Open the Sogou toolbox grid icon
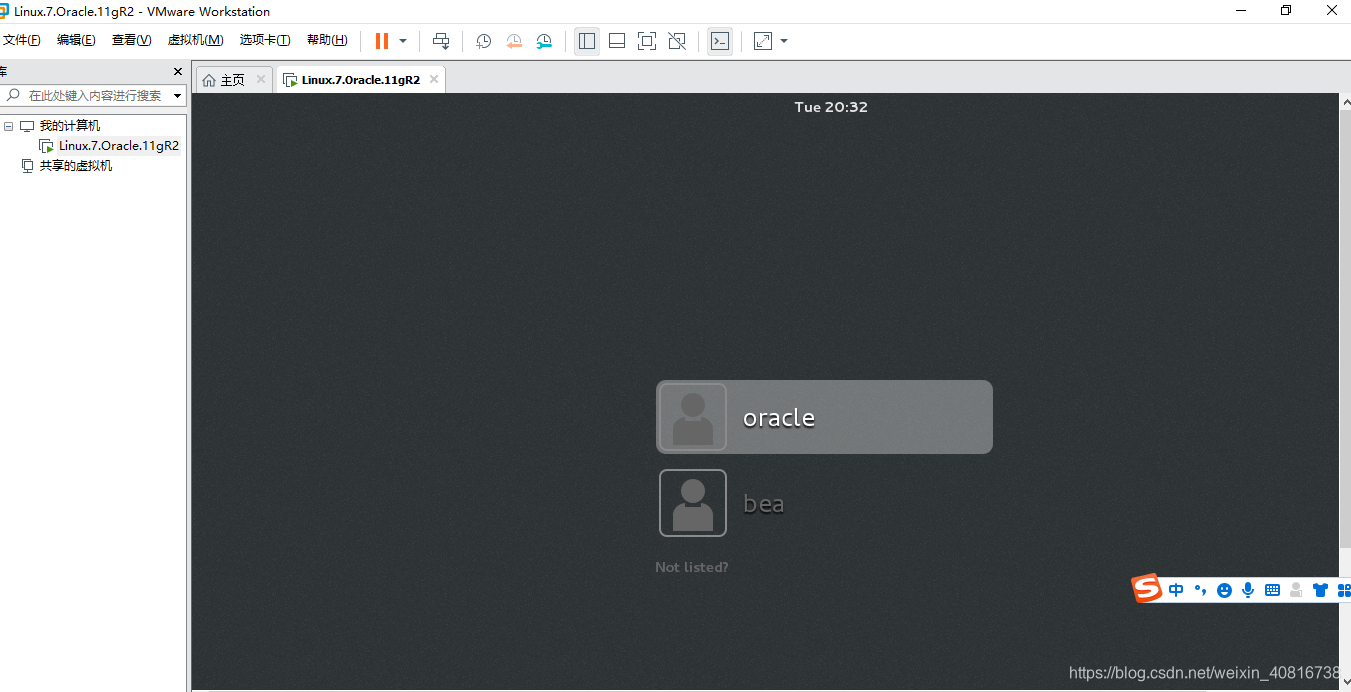This screenshot has height=692, width=1351. pyautogui.click(x=1343, y=590)
